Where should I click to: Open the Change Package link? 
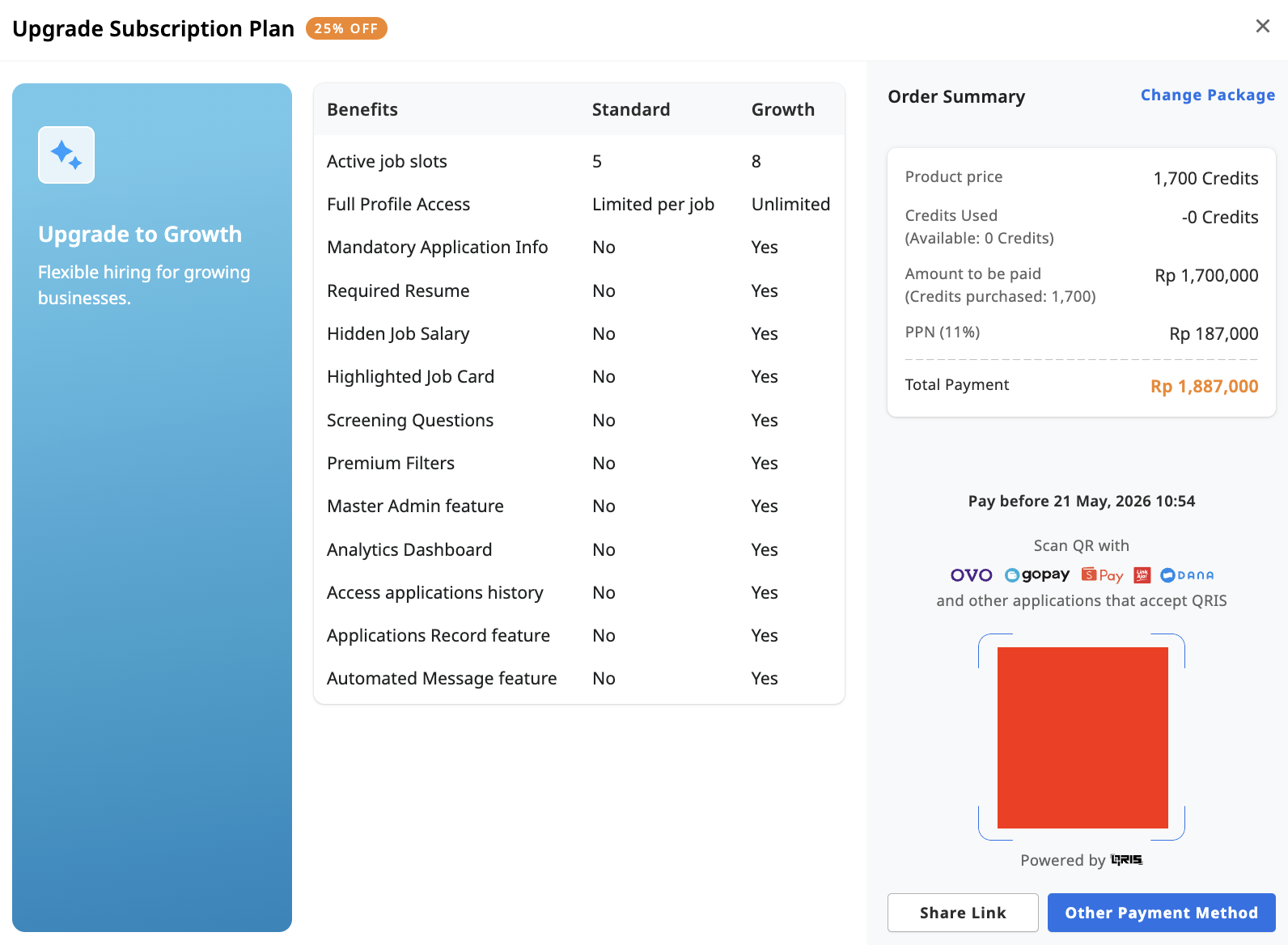[x=1208, y=95]
